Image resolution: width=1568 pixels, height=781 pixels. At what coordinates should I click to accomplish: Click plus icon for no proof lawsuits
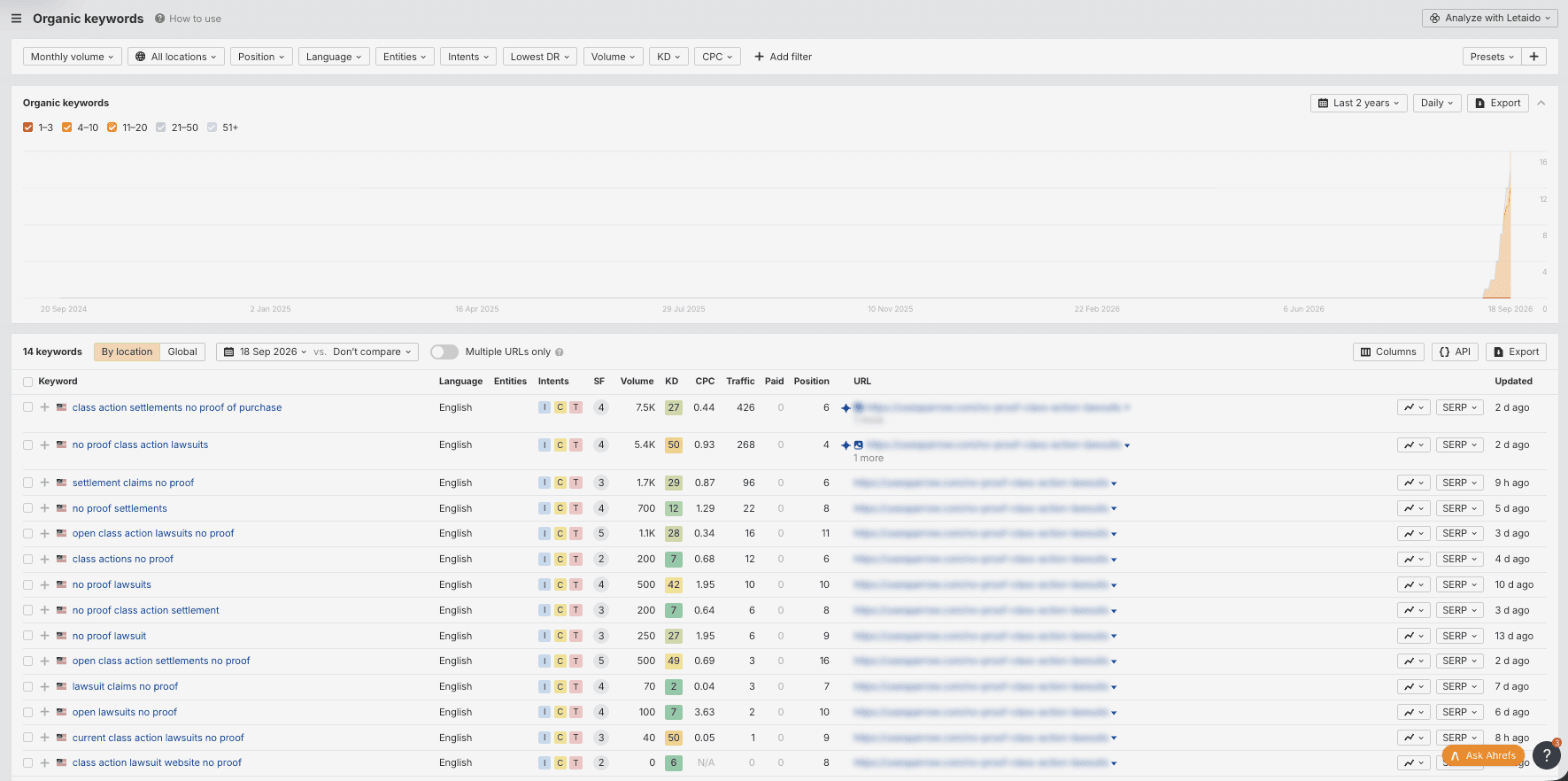point(44,584)
